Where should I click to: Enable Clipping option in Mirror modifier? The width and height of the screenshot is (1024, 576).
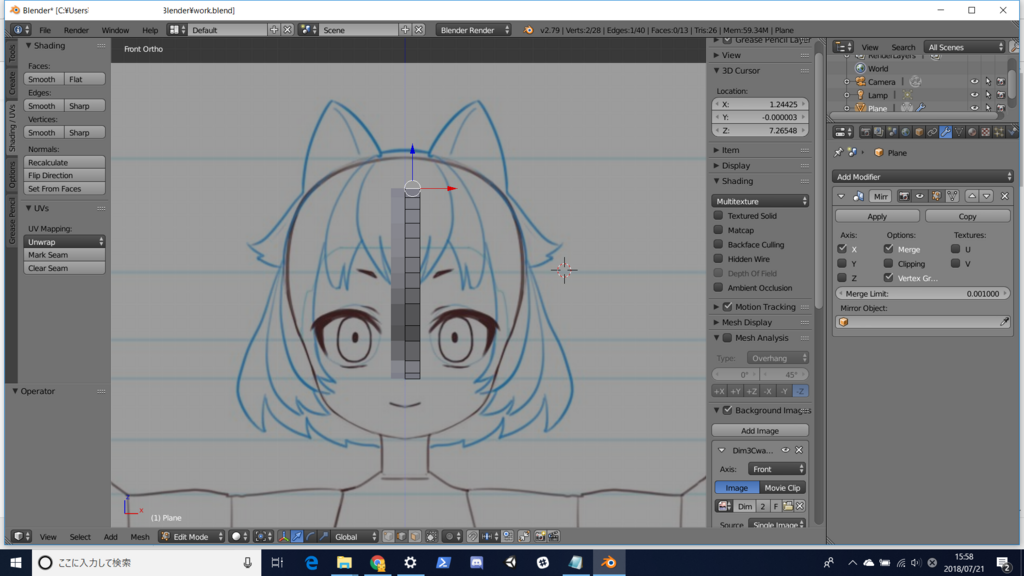coord(887,263)
